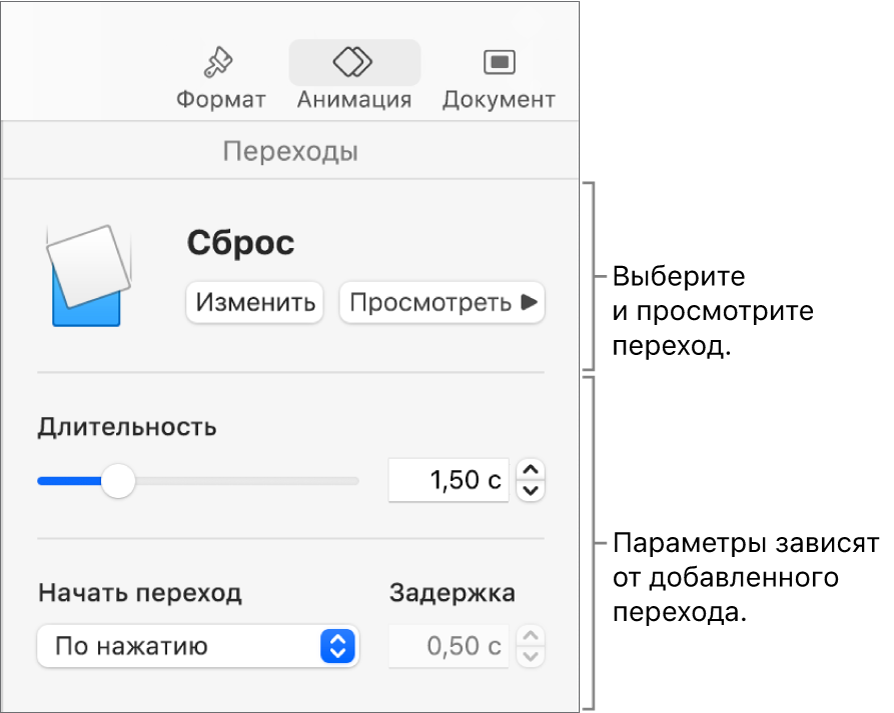Click the Формат paintbrush icon

(x=218, y=62)
